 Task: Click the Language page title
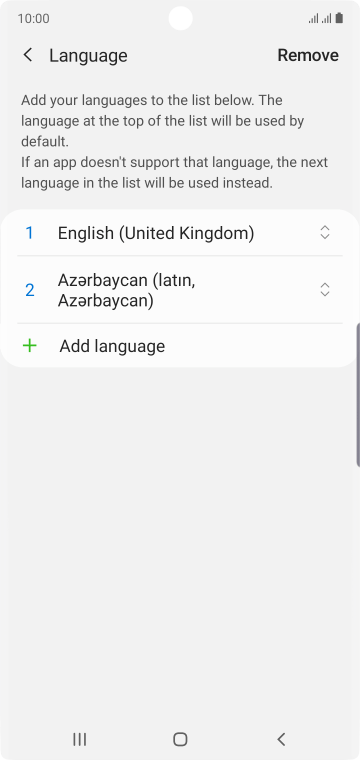(x=88, y=55)
